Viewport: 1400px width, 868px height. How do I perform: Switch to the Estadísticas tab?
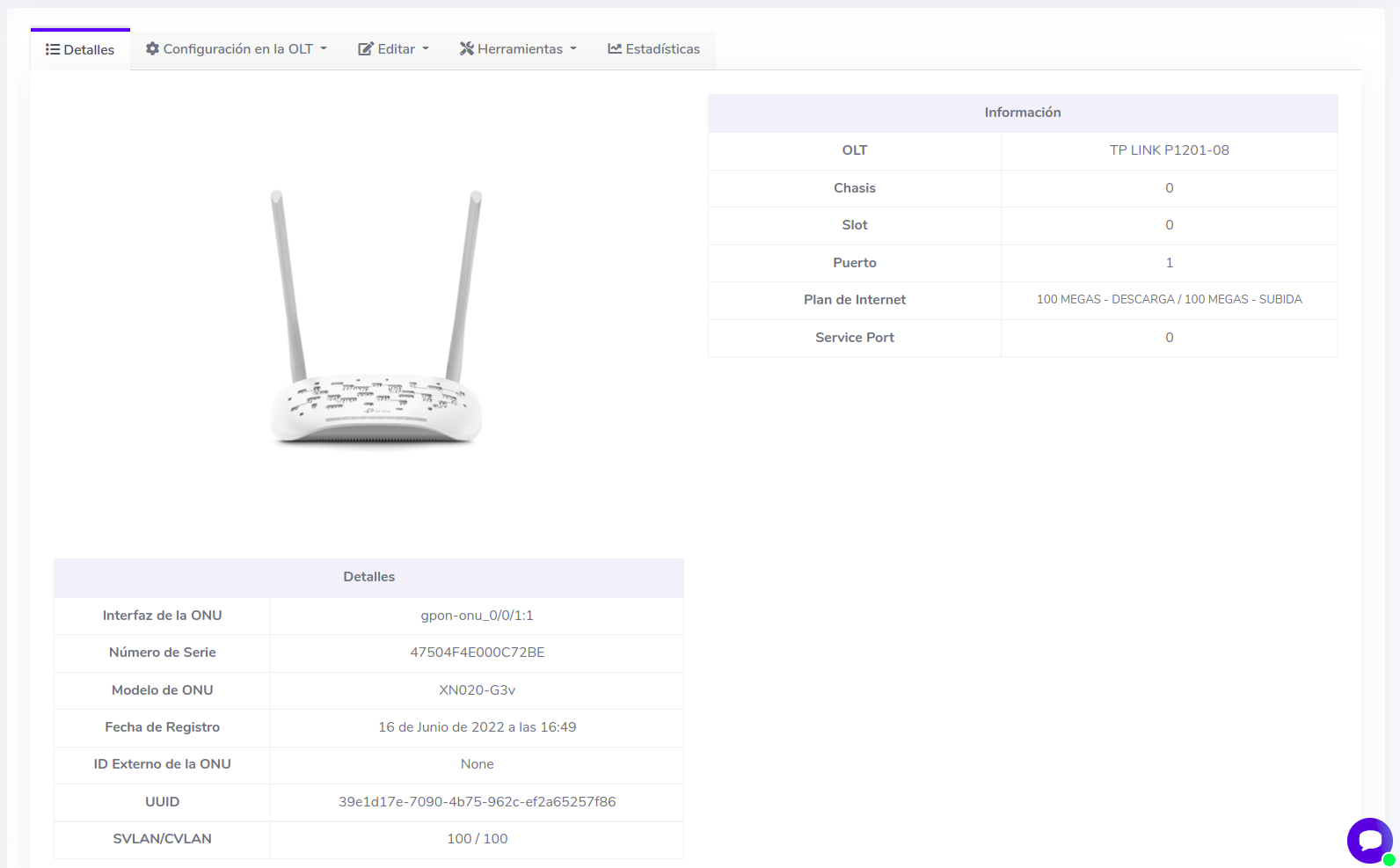point(662,49)
